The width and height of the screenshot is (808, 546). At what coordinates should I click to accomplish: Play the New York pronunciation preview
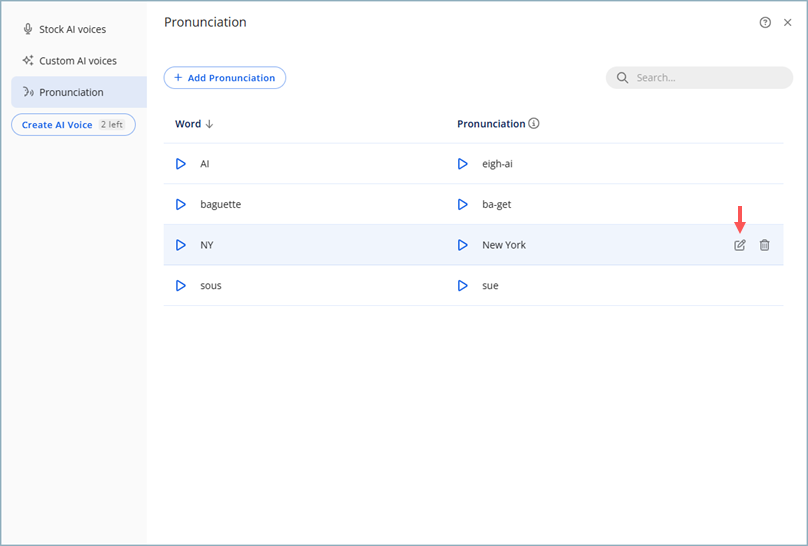pyautogui.click(x=462, y=245)
